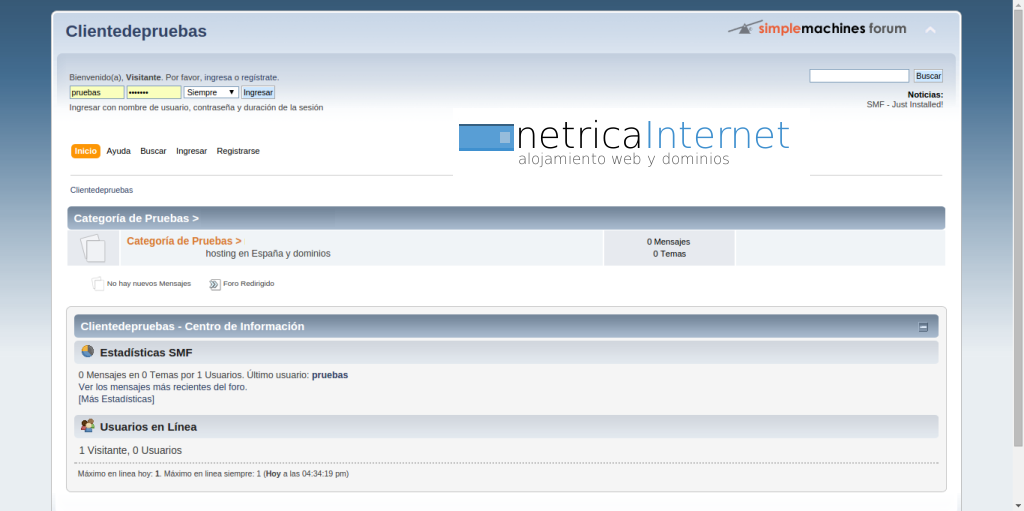
Task: Open the orange Categoría de Pruebas board link
Action: click(184, 241)
